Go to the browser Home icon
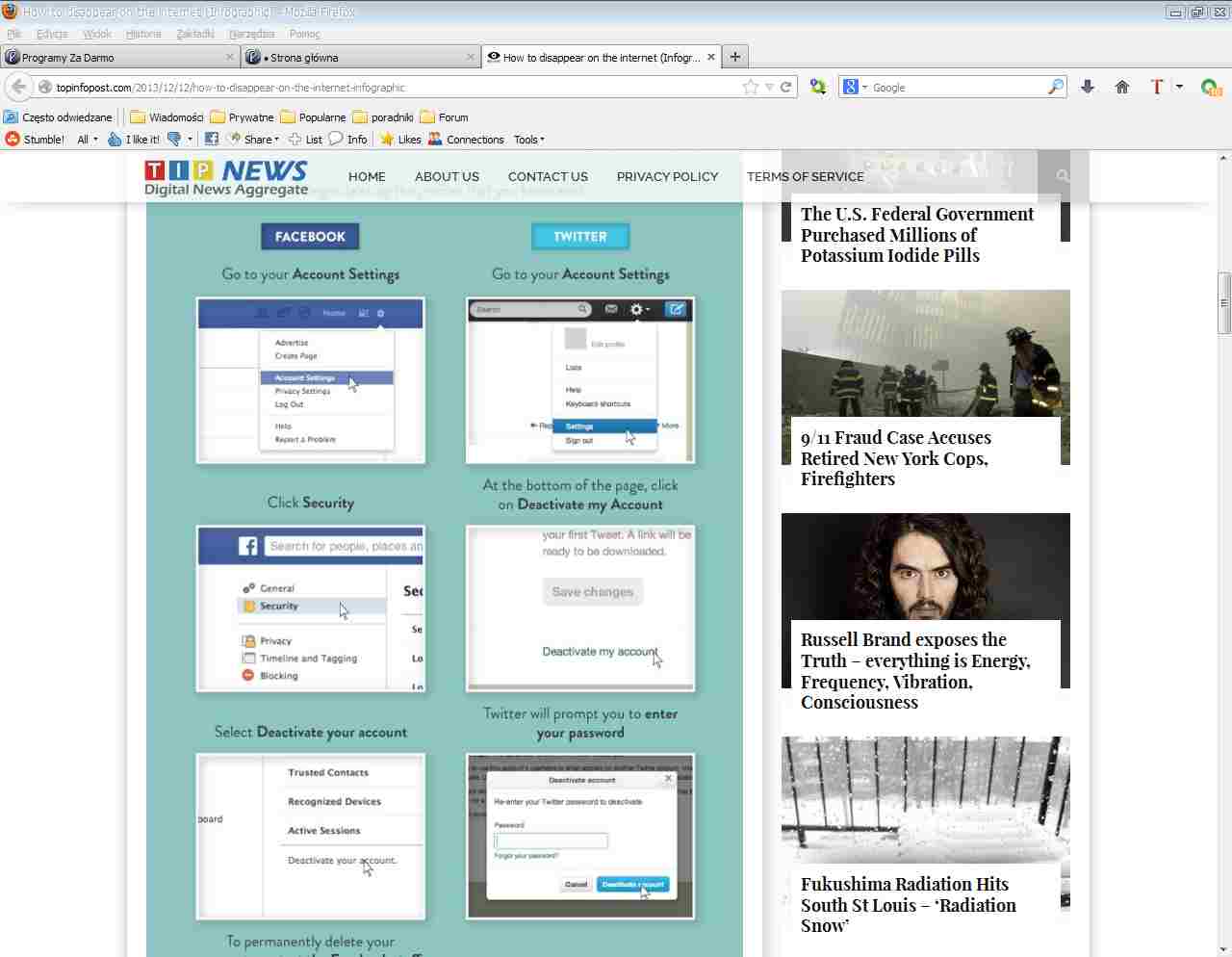 [x=1122, y=87]
